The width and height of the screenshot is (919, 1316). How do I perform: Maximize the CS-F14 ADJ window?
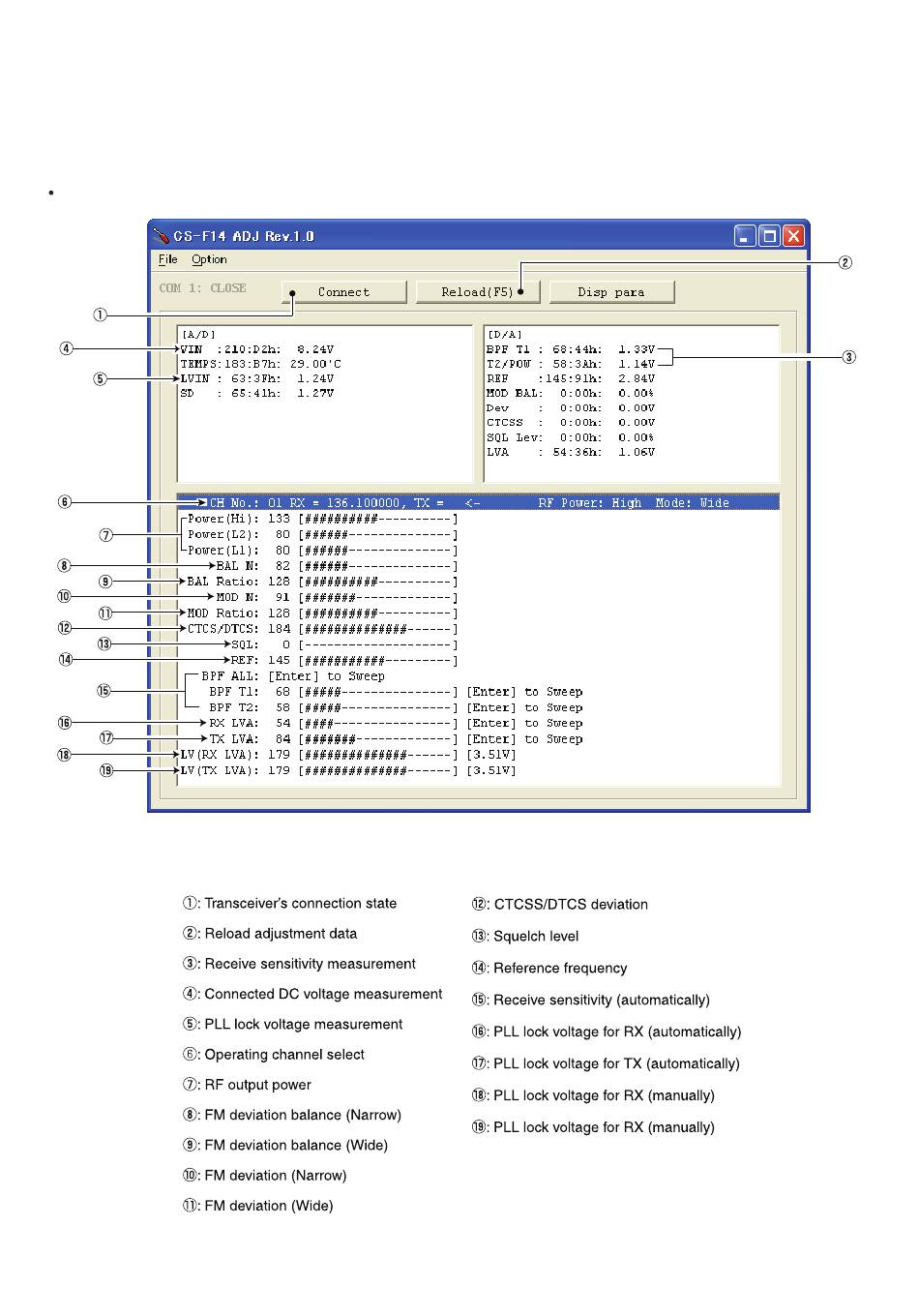pos(769,236)
